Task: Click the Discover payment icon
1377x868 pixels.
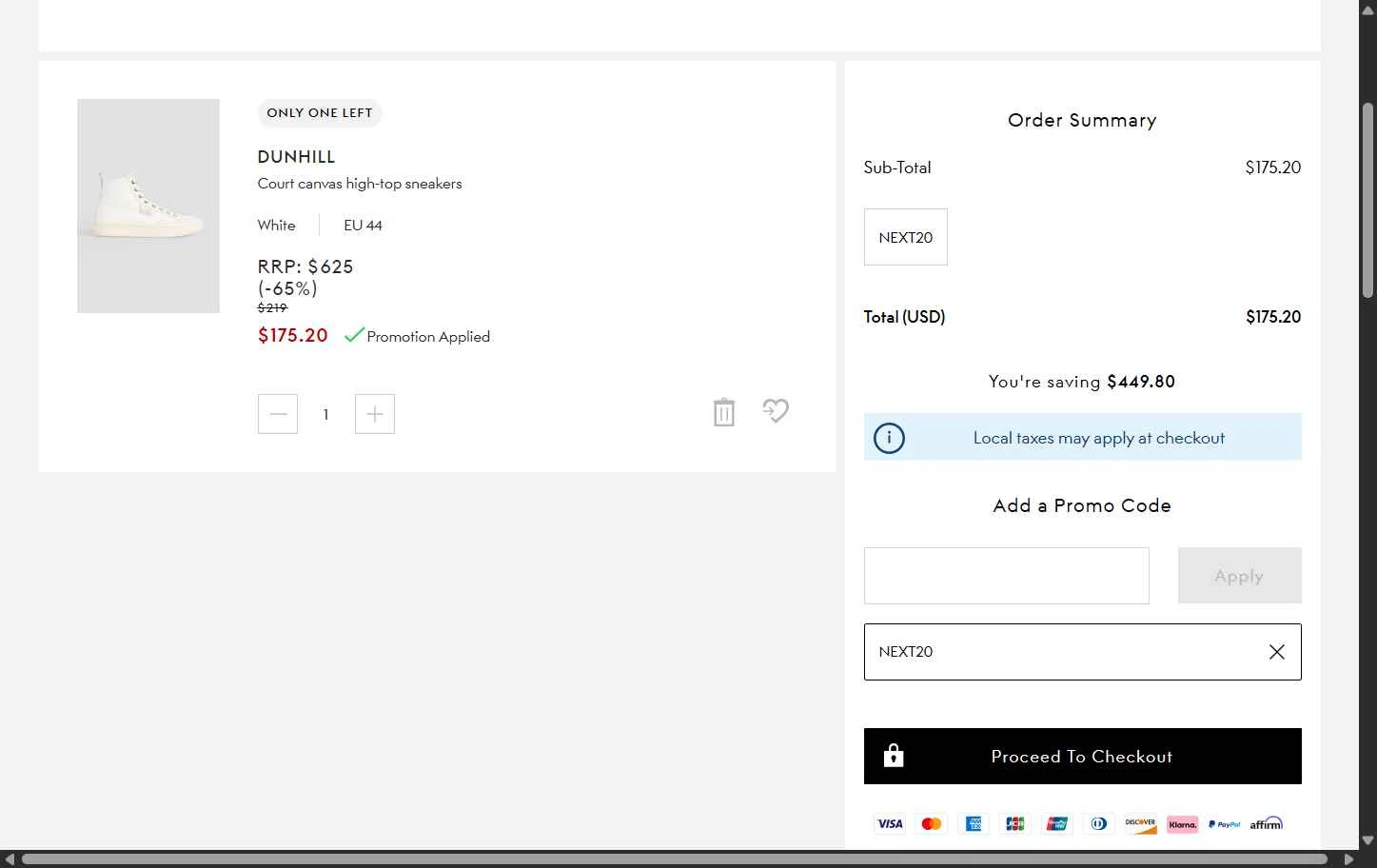Action: point(1140,824)
